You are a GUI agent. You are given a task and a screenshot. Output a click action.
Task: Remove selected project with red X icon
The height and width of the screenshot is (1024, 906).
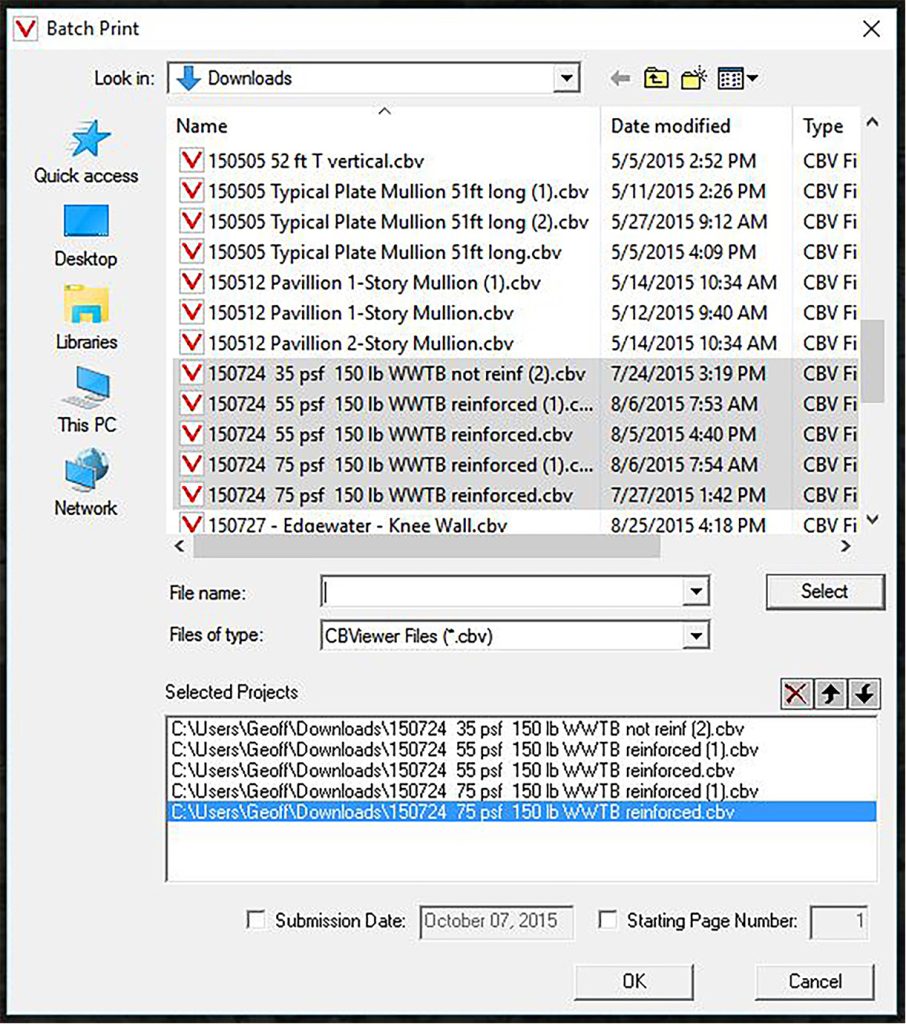(x=797, y=694)
